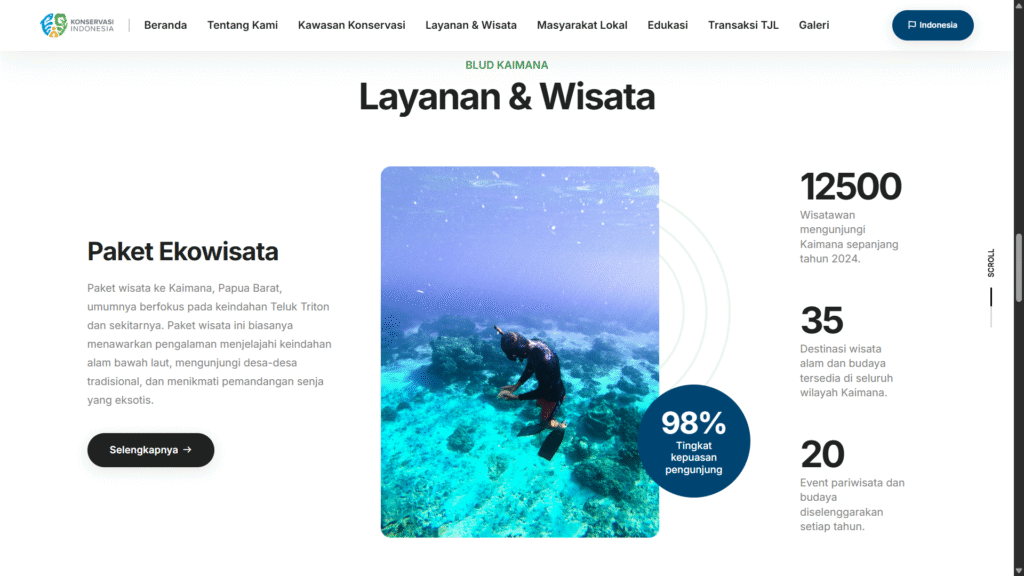This screenshot has width=1024, height=576.
Task: Open Masyarakat Lokal section
Action: point(582,25)
